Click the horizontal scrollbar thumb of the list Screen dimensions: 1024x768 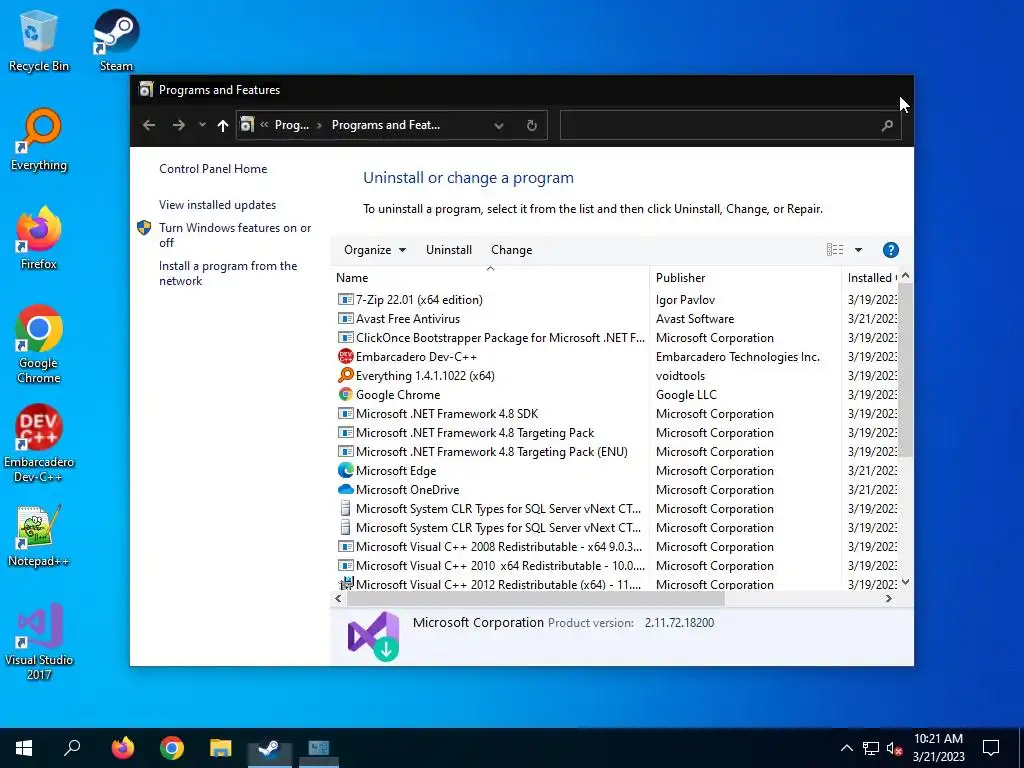point(536,599)
